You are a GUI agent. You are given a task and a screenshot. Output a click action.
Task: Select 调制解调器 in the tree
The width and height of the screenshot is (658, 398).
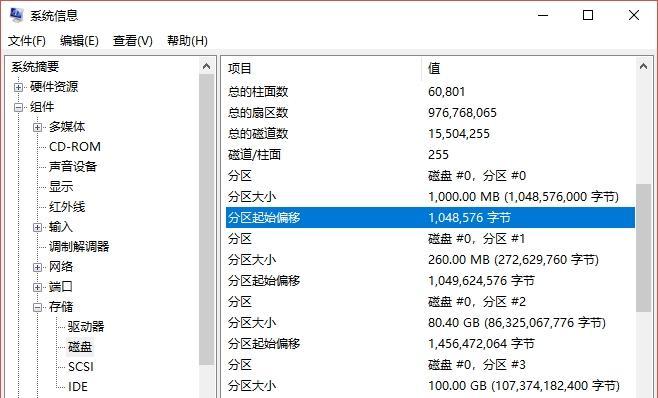[79, 247]
